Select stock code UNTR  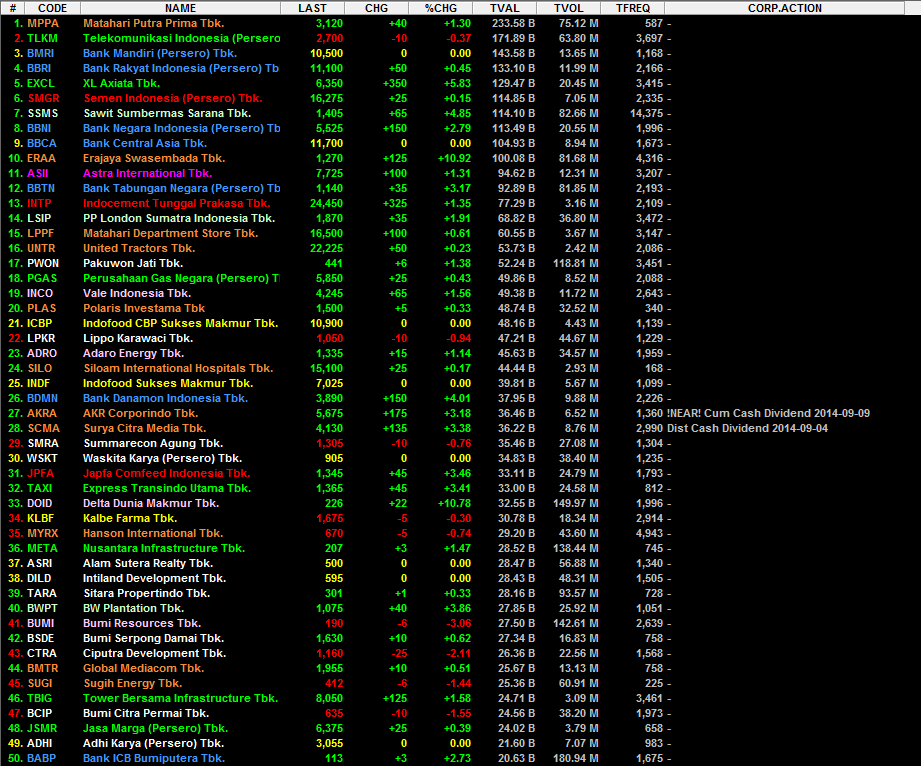[x=41, y=248]
